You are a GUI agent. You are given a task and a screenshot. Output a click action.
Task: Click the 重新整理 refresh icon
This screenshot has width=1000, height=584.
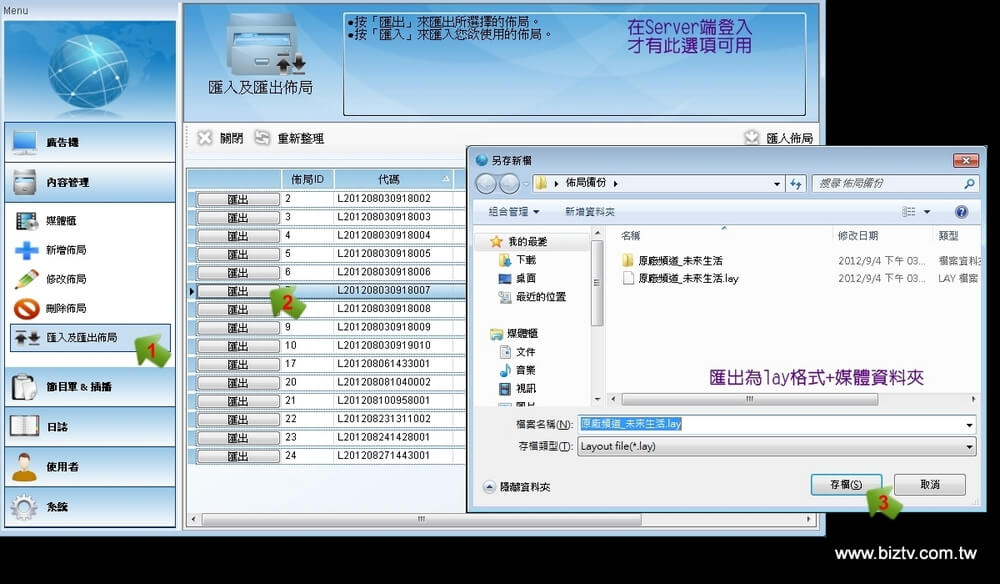pos(262,138)
